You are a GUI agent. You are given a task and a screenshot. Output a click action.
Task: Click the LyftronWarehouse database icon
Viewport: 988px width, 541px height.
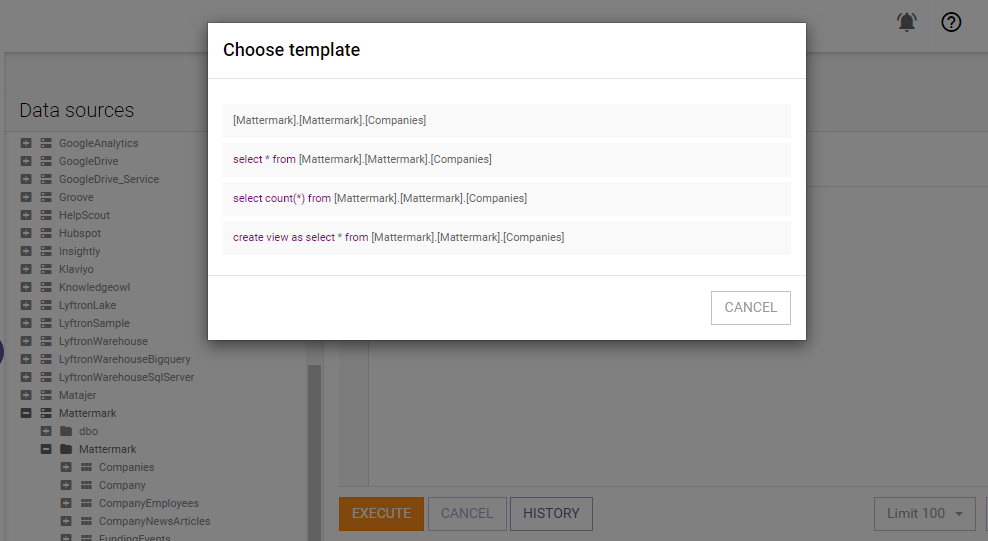[46, 341]
